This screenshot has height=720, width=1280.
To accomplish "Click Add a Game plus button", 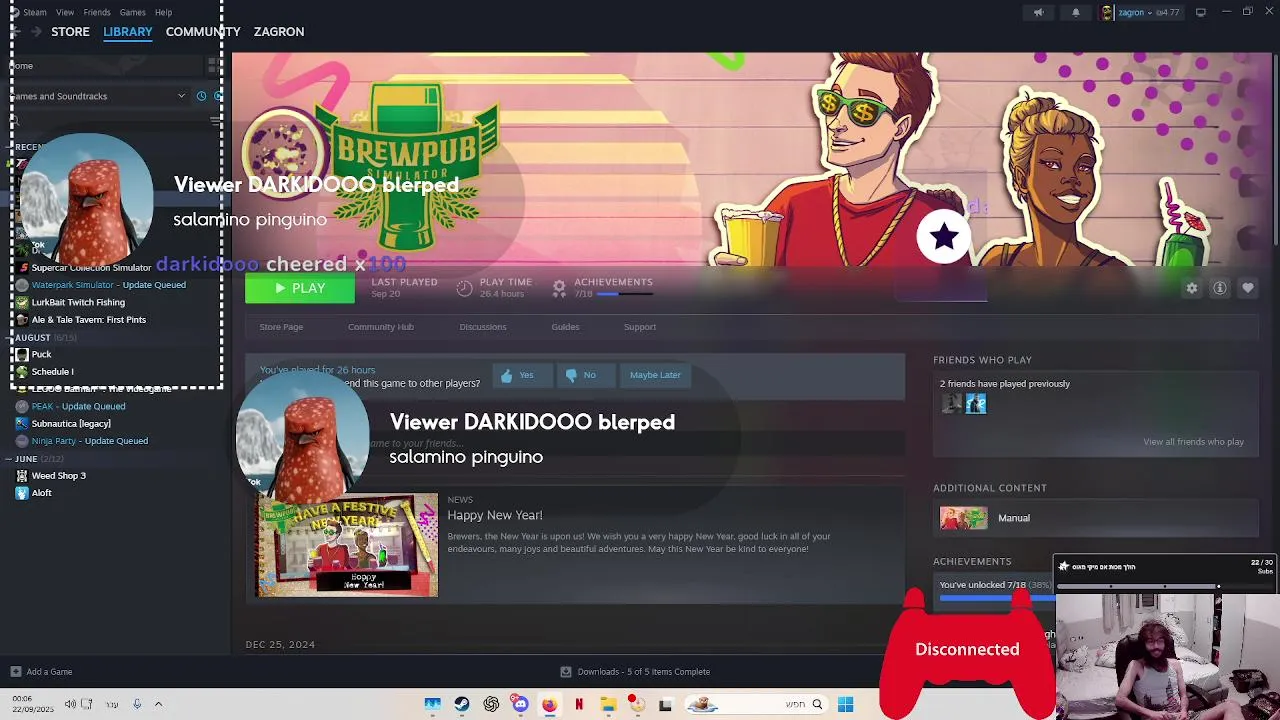I will click(x=15, y=672).
